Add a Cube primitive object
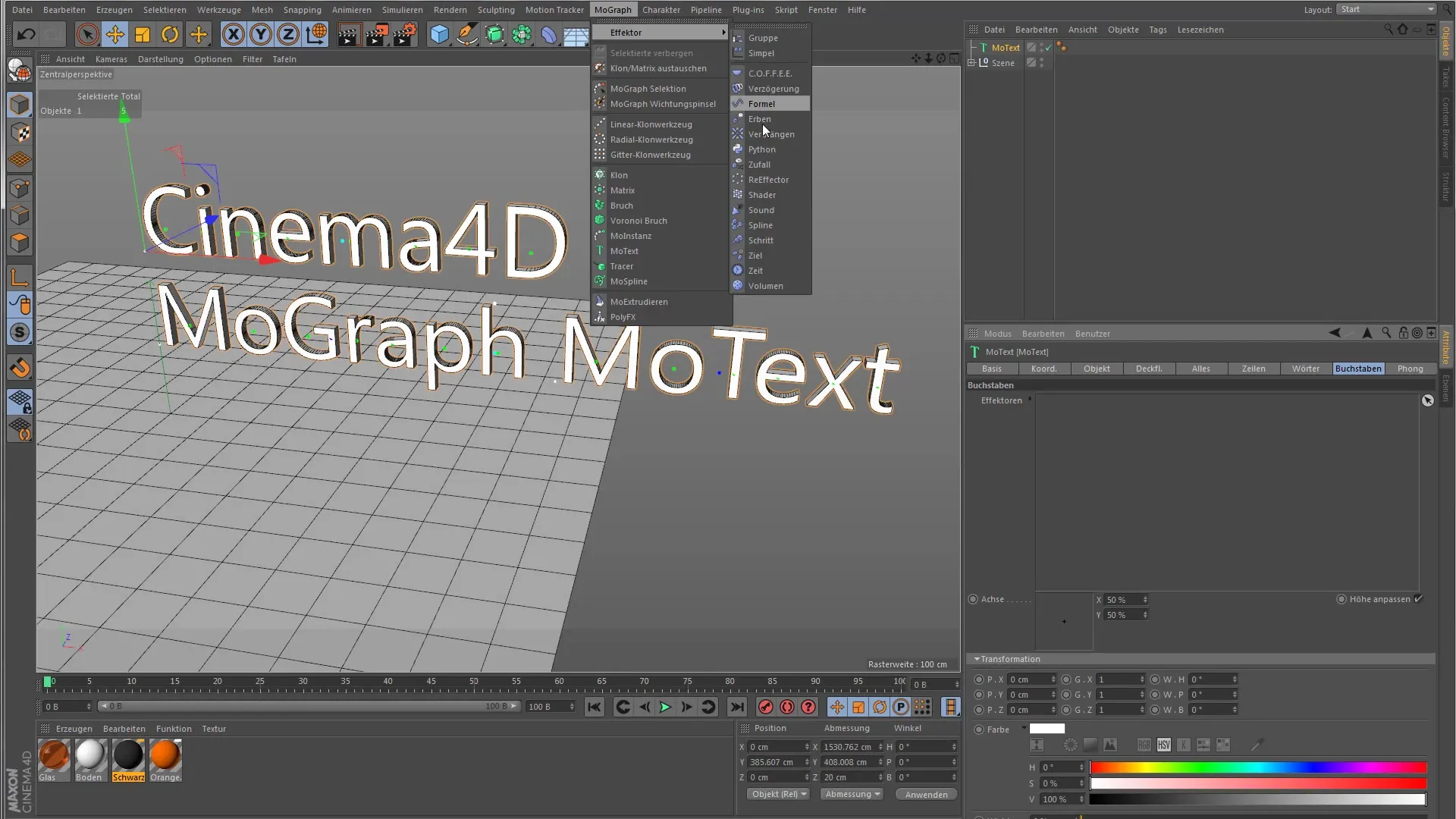The width and height of the screenshot is (1456, 819). click(439, 34)
